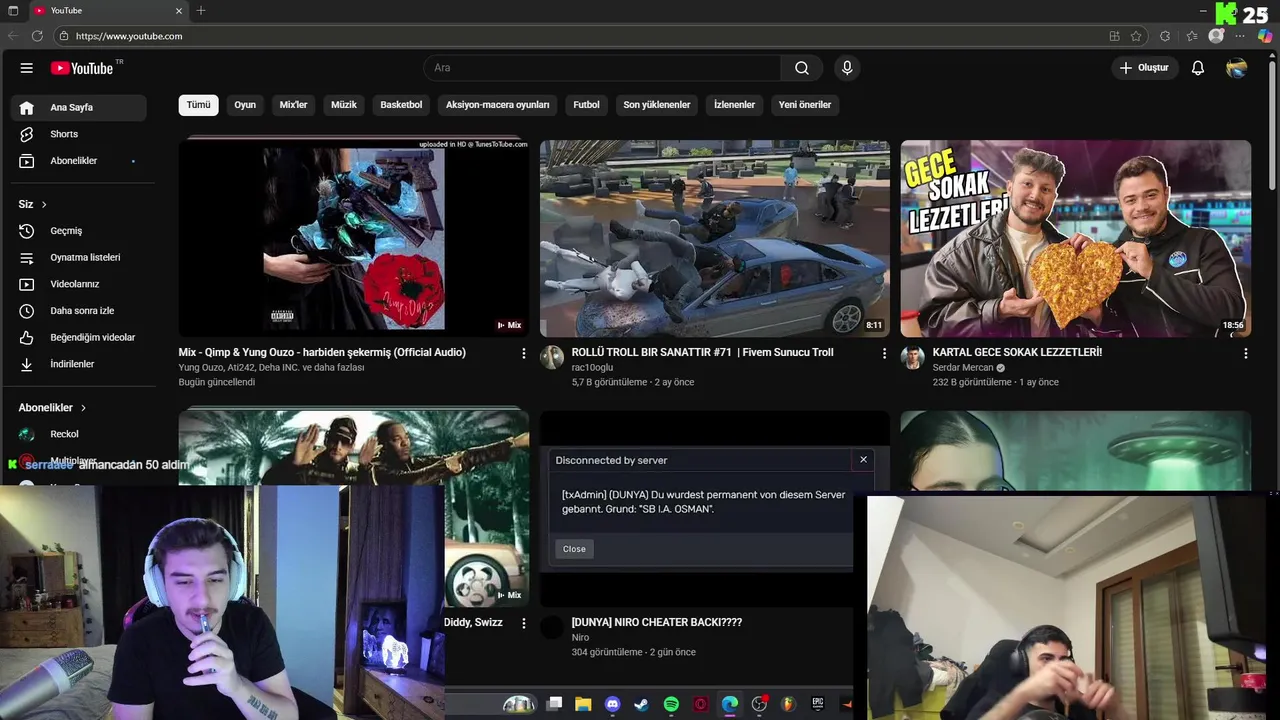
Task: Open the tab actions menu in the title bar
Action: [13, 10]
